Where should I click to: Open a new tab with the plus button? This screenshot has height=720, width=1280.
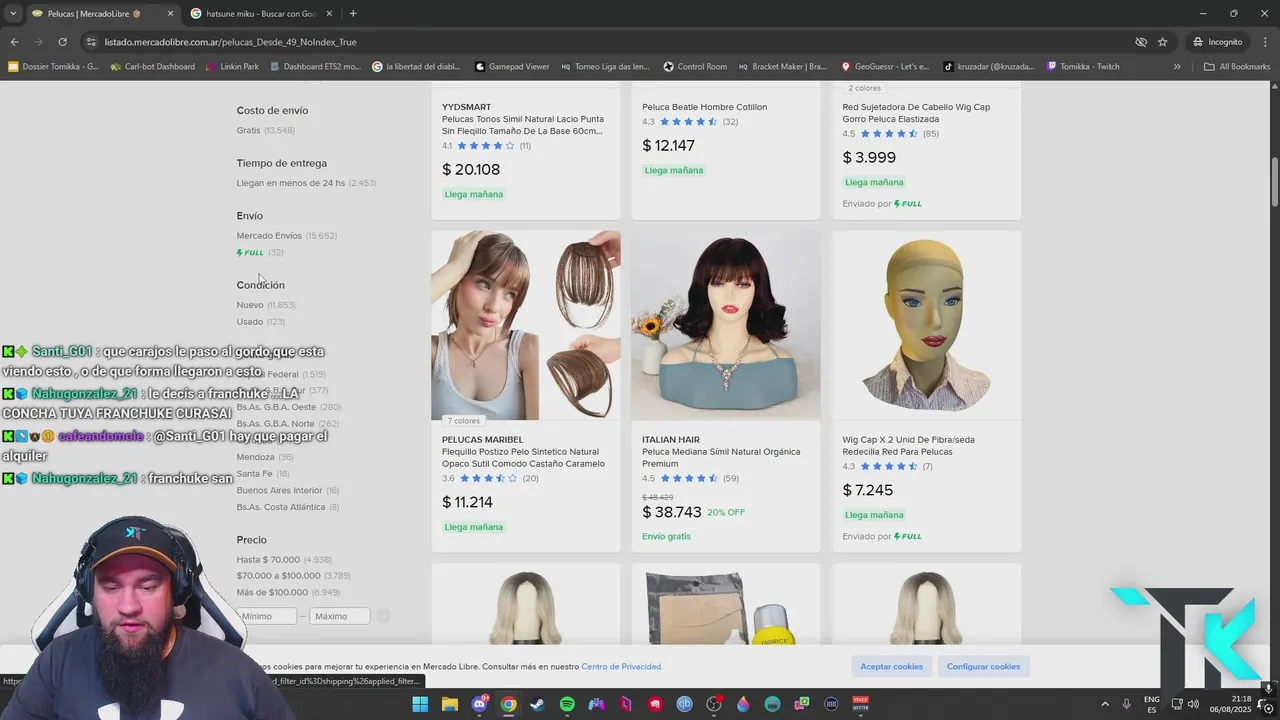(353, 13)
